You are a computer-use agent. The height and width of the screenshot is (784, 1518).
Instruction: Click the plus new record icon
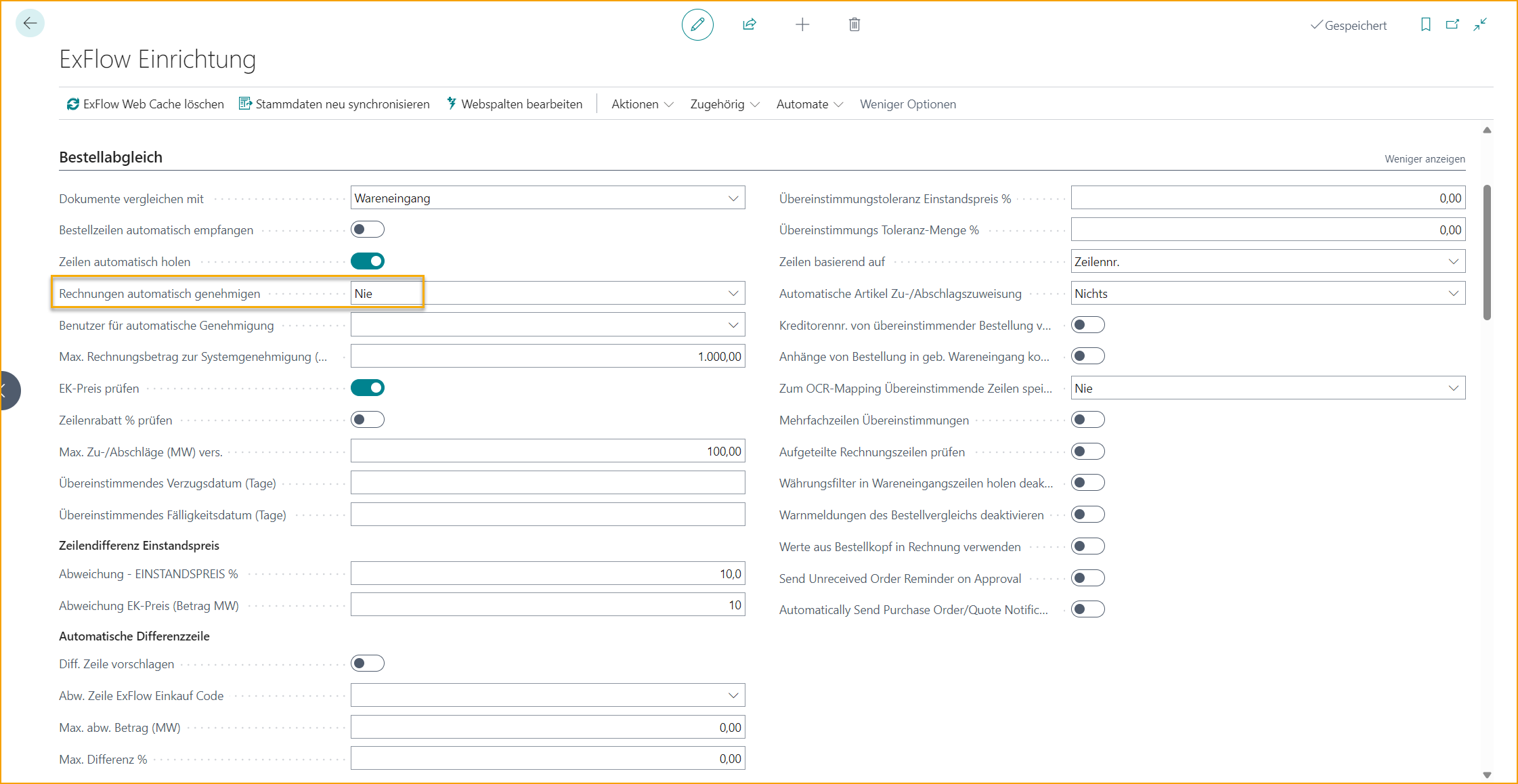pos(802,25)
